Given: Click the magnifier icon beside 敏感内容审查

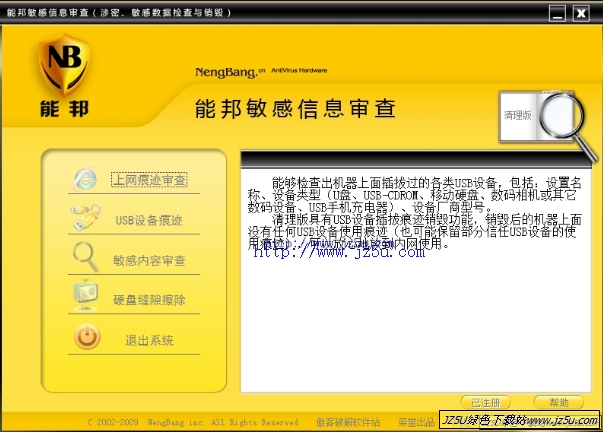Looking at the screenshot, I should tap(86, 257).
